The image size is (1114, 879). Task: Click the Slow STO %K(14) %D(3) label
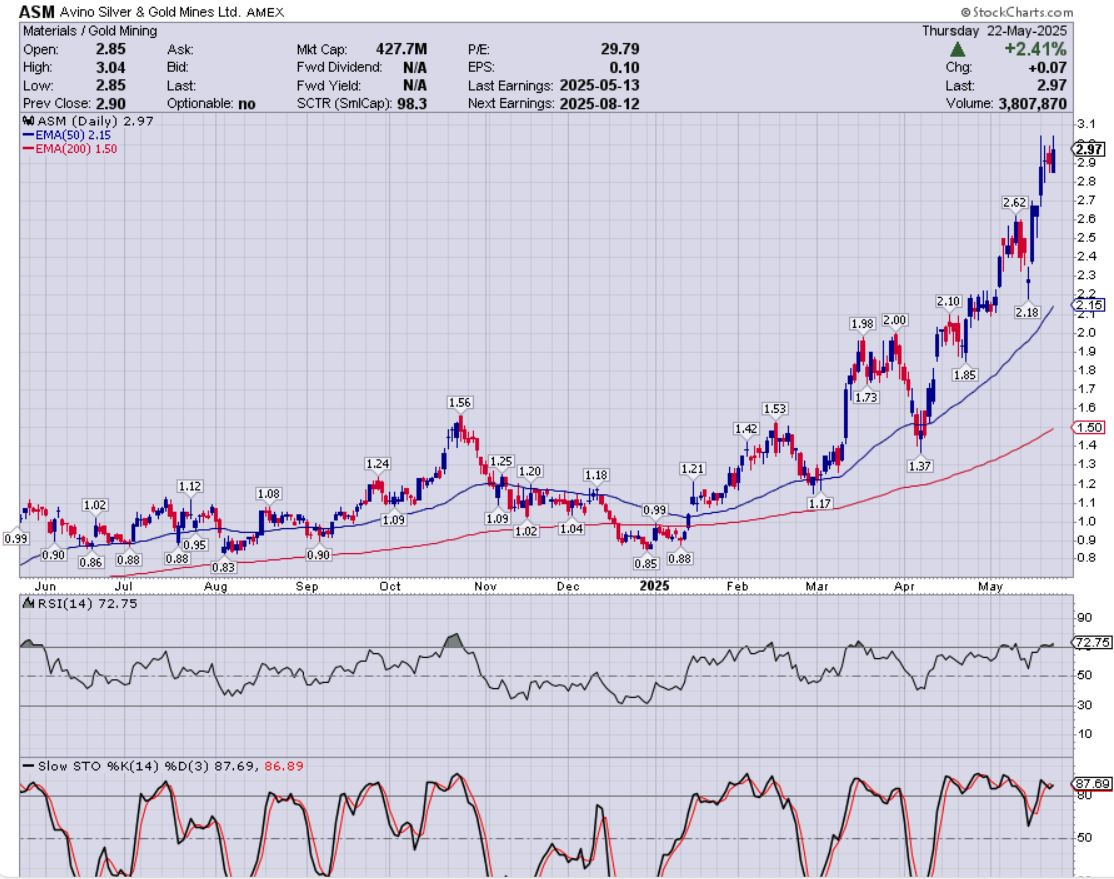124,766
